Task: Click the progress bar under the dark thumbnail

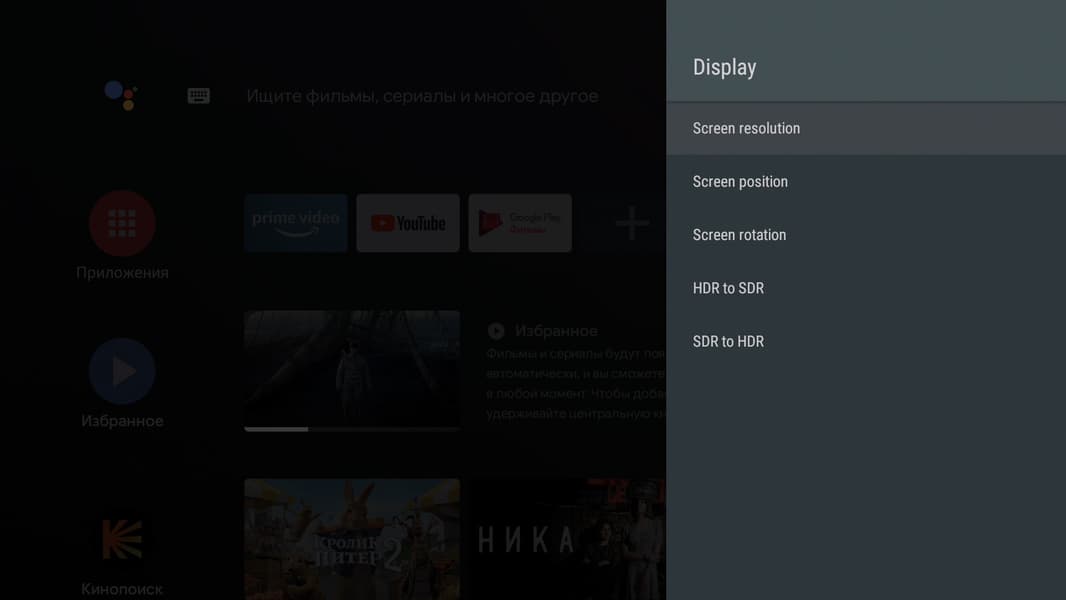Action: tap(352, 429)
